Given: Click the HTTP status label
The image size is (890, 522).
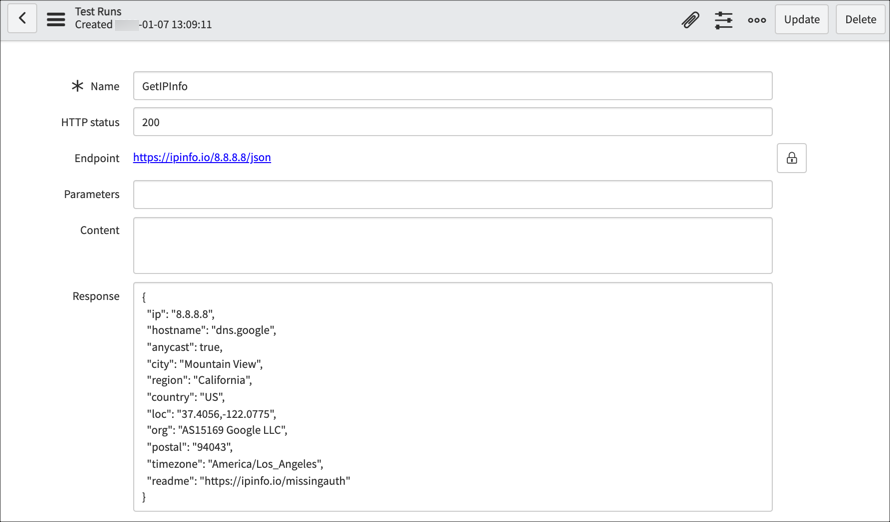Looking at the screenshot, I should click(90, 122).
